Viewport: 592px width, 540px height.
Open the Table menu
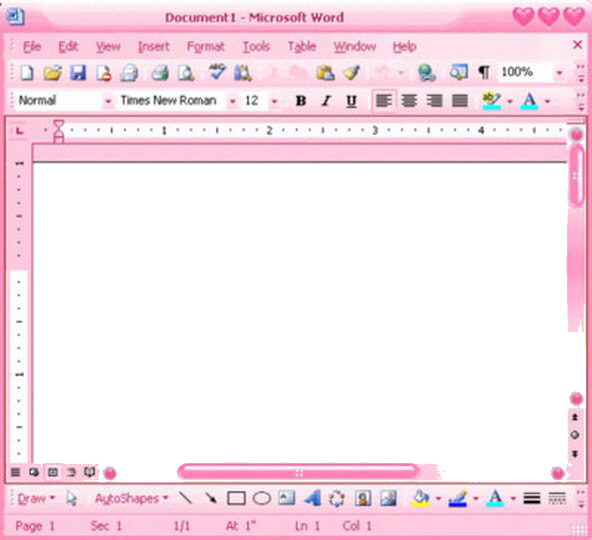[x=302, y=46]
